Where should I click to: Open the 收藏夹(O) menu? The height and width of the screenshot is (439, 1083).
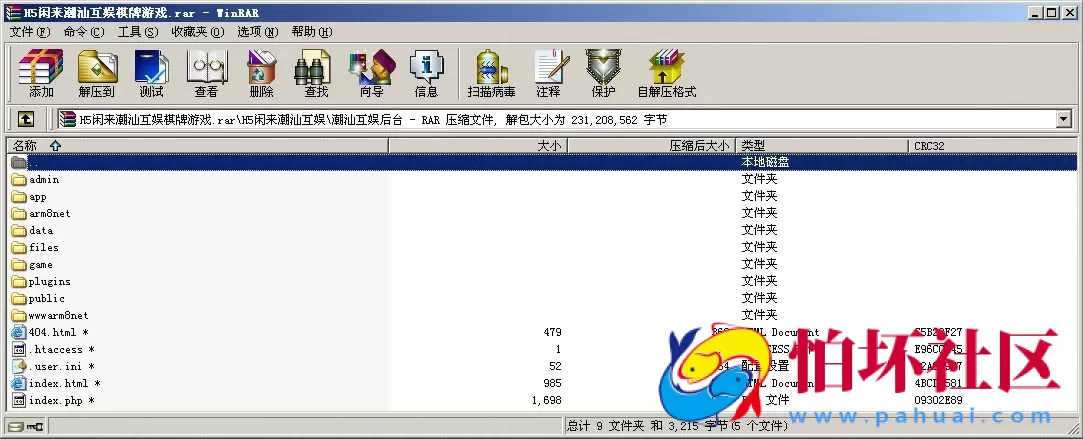click(x=198, y=32)
